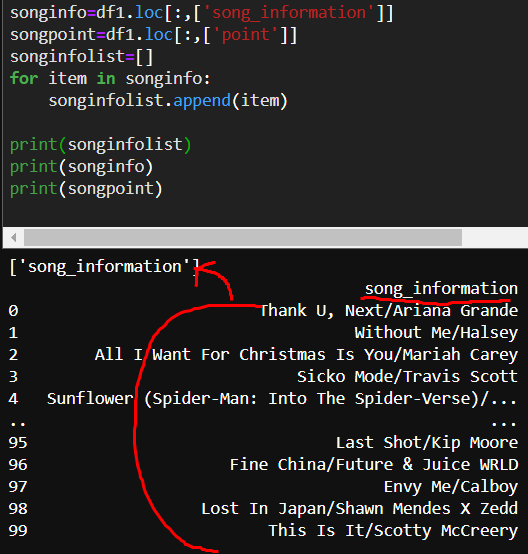Click row index 95 in output
The image size is (528, 554).
pos(18,443)
